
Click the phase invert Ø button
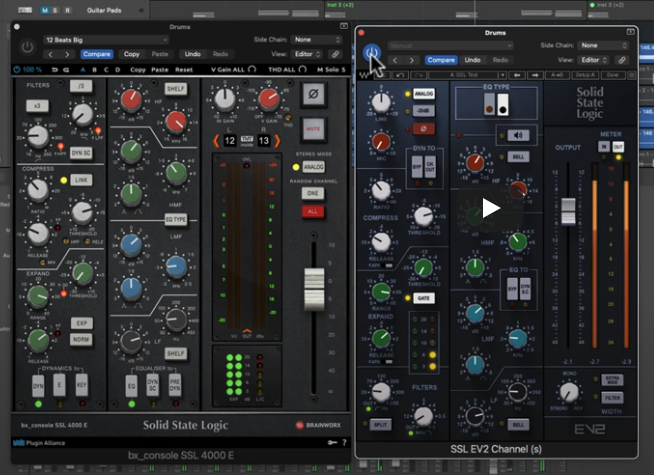pyautogui.click(x=313, y=95)
